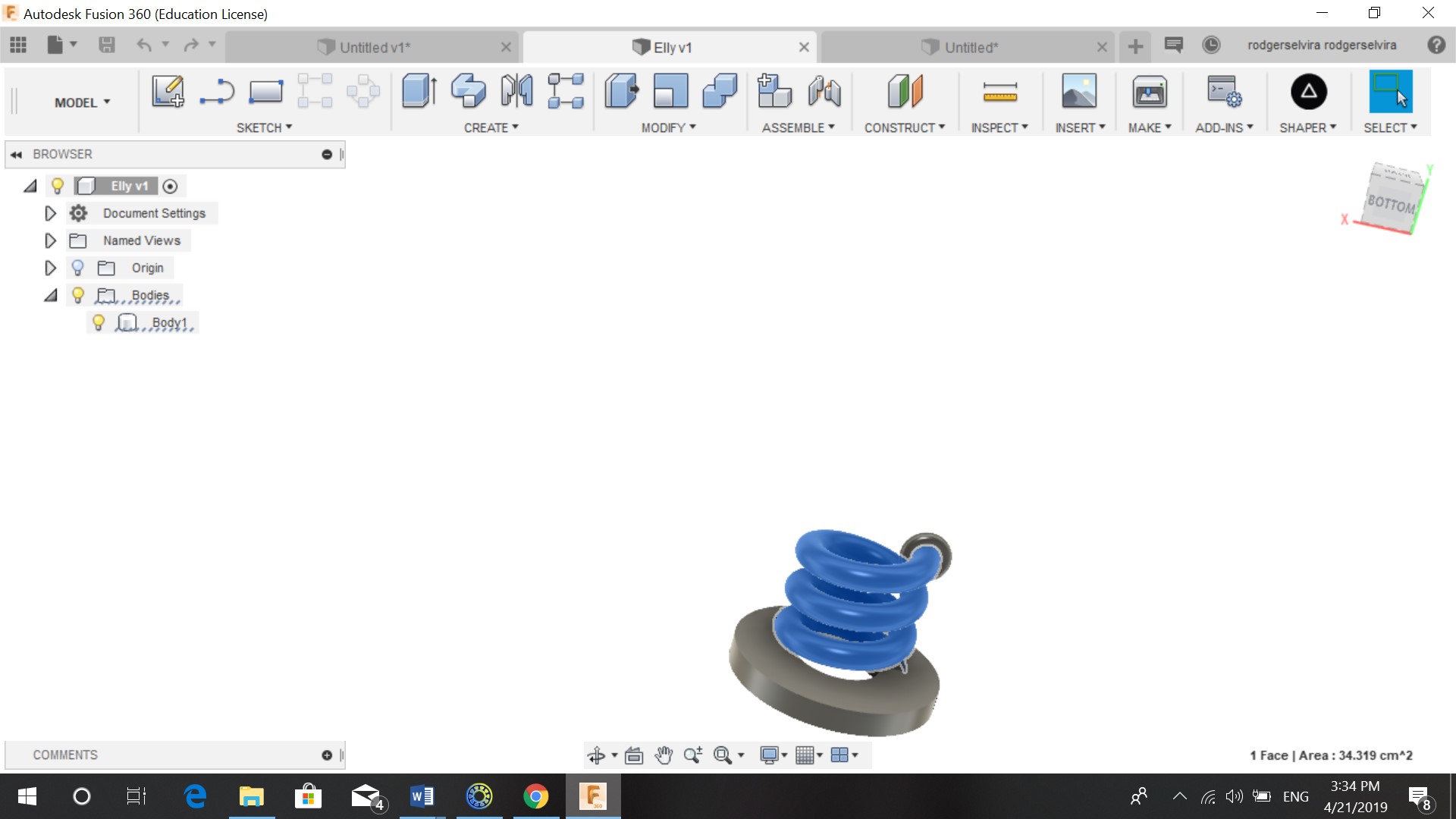
Task: Open the MODEL workspace dropdown
Action: point(82,102)
